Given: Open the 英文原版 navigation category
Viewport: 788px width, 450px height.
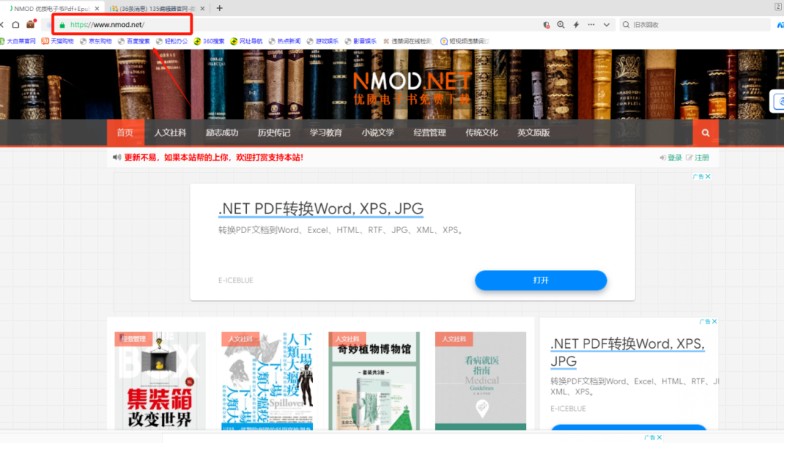Looking at the screenshot, I should (533, 133).
